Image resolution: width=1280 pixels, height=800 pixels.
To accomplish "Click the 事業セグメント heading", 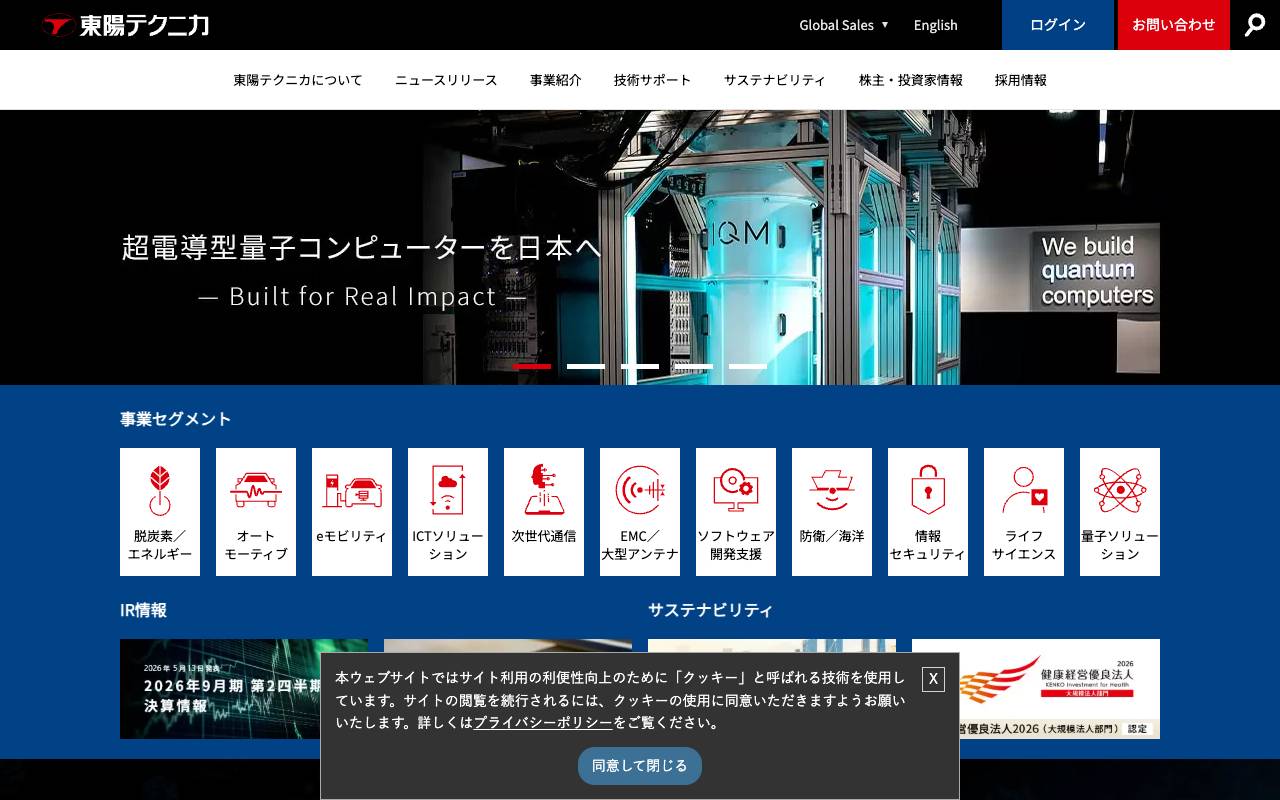I will 176,419.
